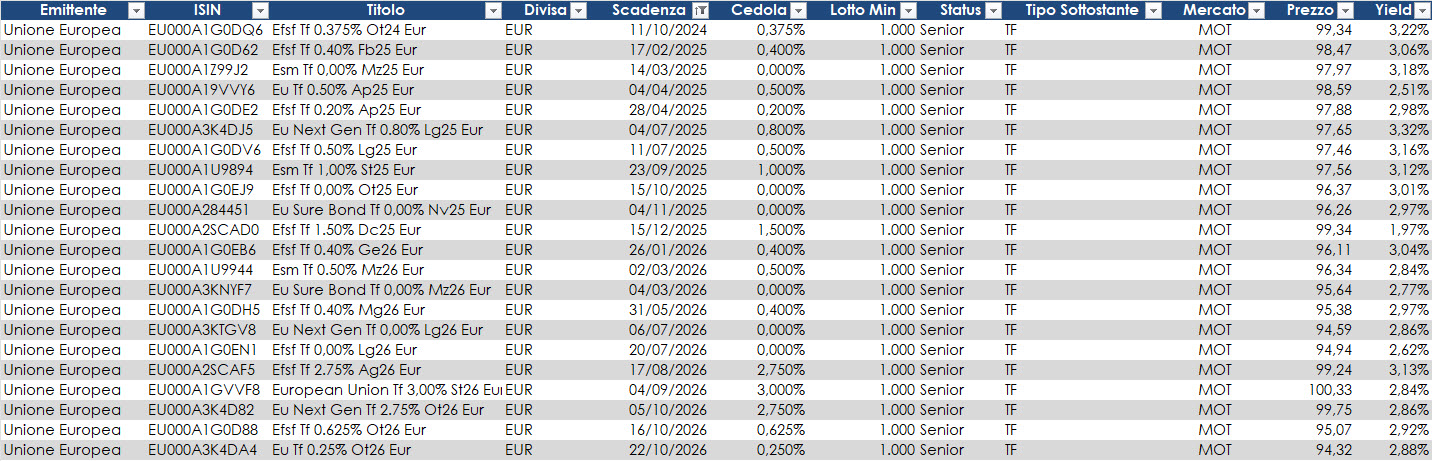This screenshot has height=461, width=1432.
Task: Open the Status column filter dropdown
Action: click(x=992, y=10)
